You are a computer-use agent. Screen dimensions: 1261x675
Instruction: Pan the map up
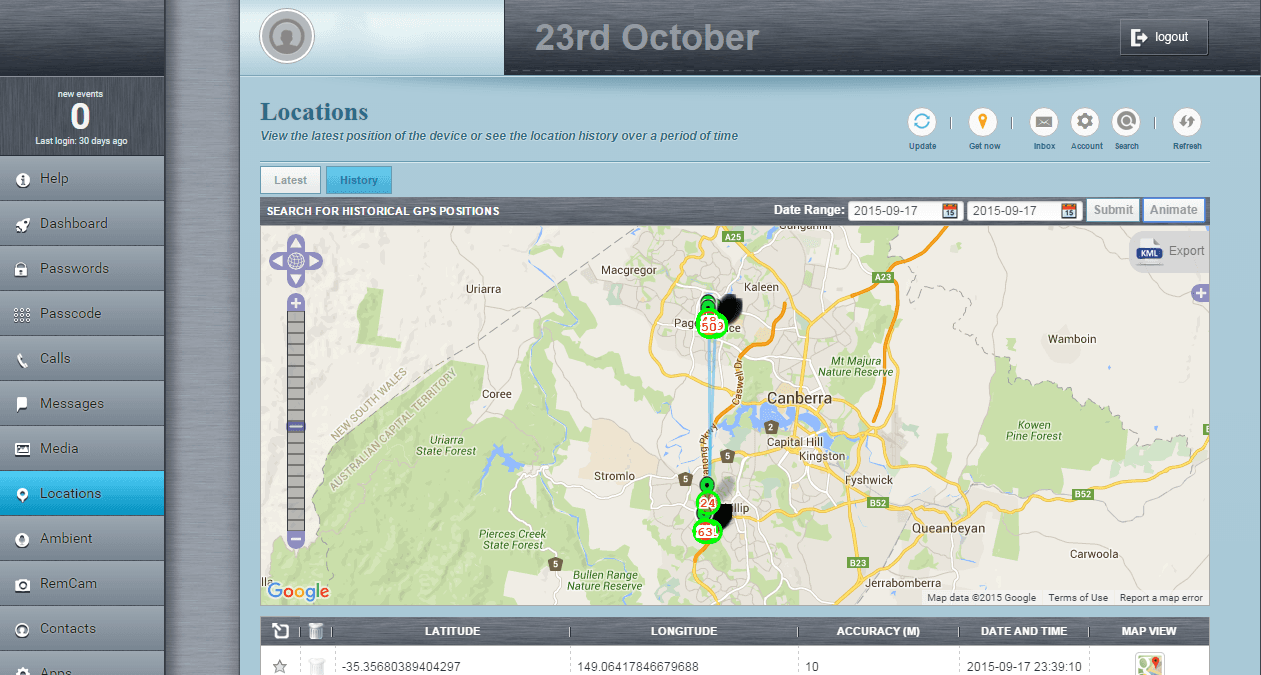click(296, 242)
